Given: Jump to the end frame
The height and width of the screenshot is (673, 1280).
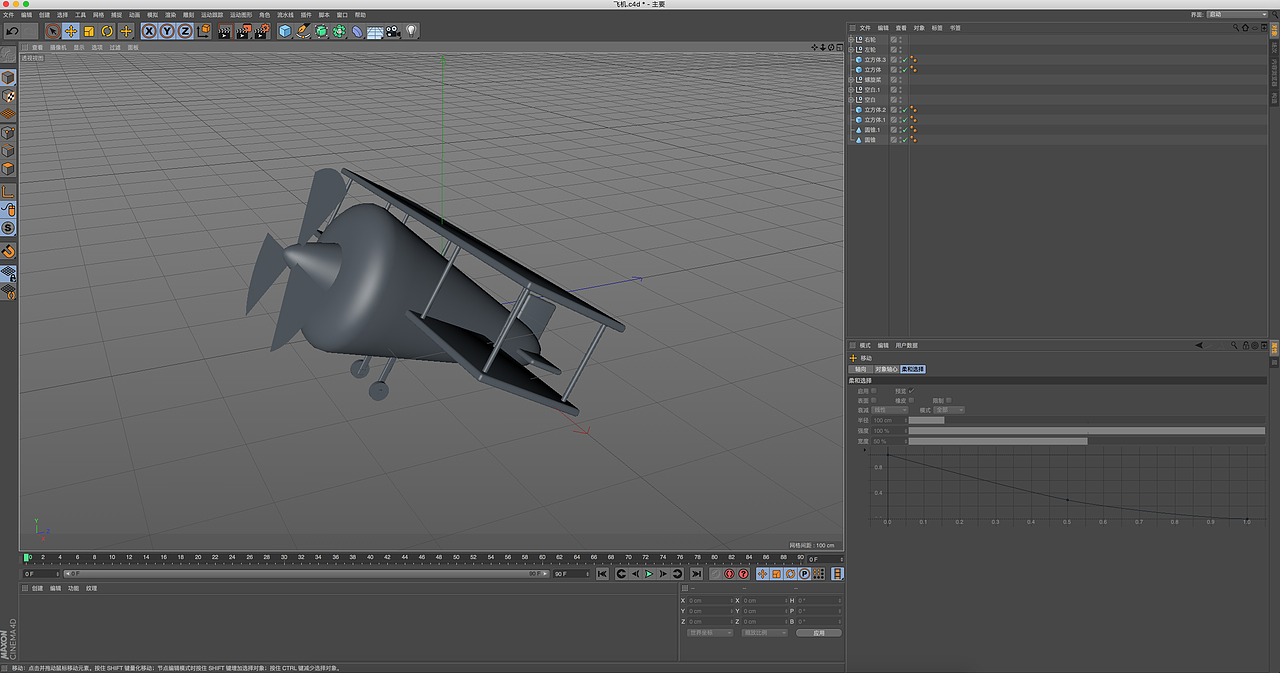Looking at the screenshot, I should pyautogui.click(x=696, y=574).
